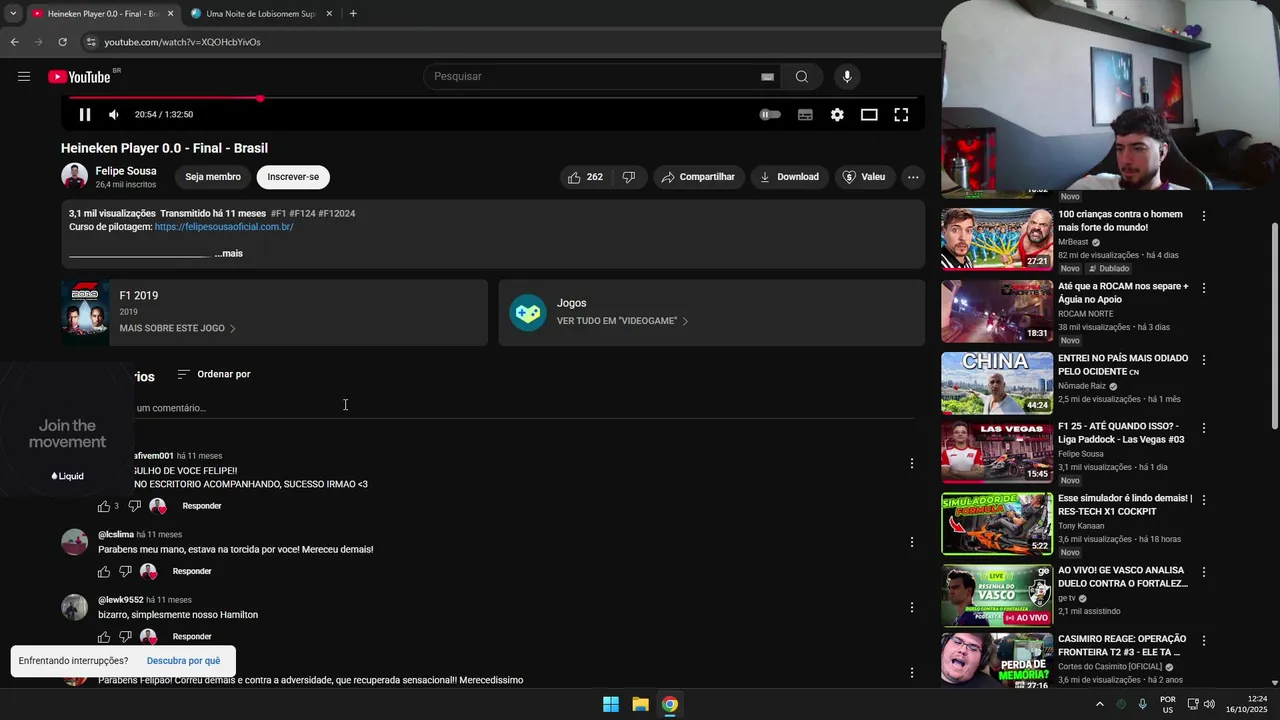Open a new browser tab
1280x720 pixels.
[x=353, y=14]
